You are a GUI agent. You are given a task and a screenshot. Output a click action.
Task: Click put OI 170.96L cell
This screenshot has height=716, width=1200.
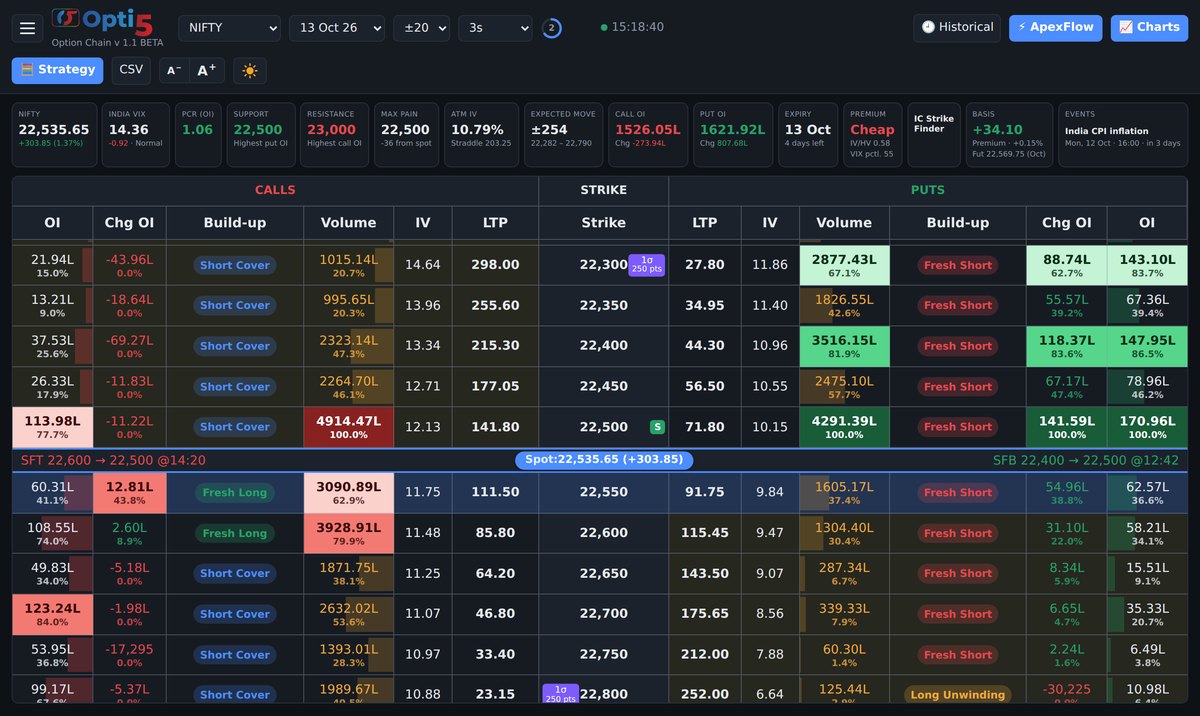point(1147,427)
